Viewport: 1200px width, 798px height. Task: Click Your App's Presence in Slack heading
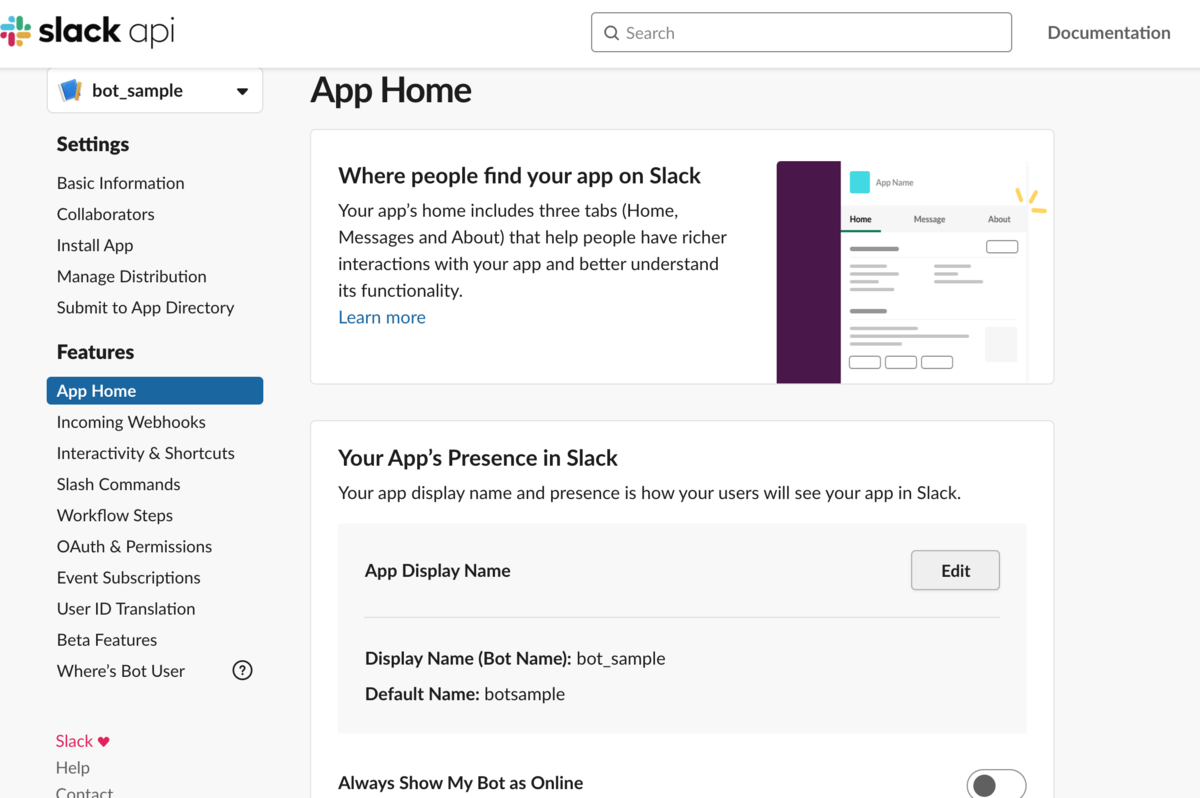pyautogui.click(x=478, y=458)
